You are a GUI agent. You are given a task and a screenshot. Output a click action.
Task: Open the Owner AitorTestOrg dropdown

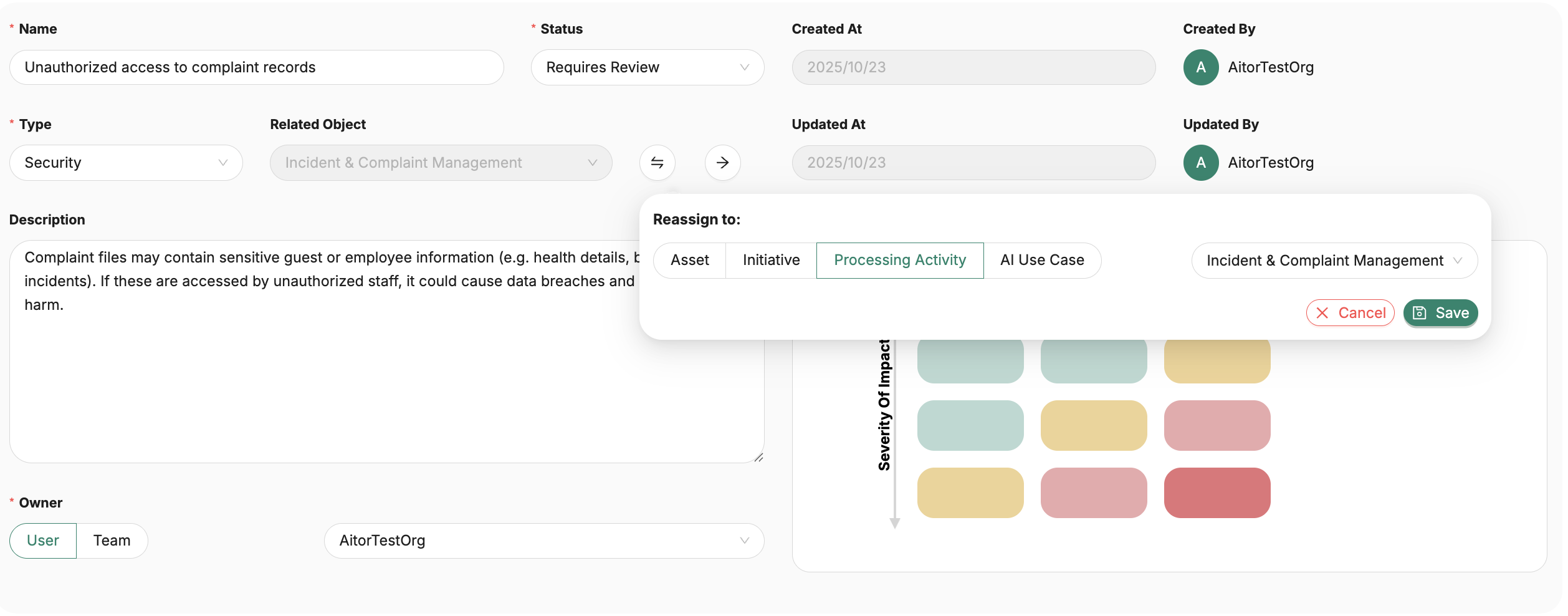coord(543,541)
